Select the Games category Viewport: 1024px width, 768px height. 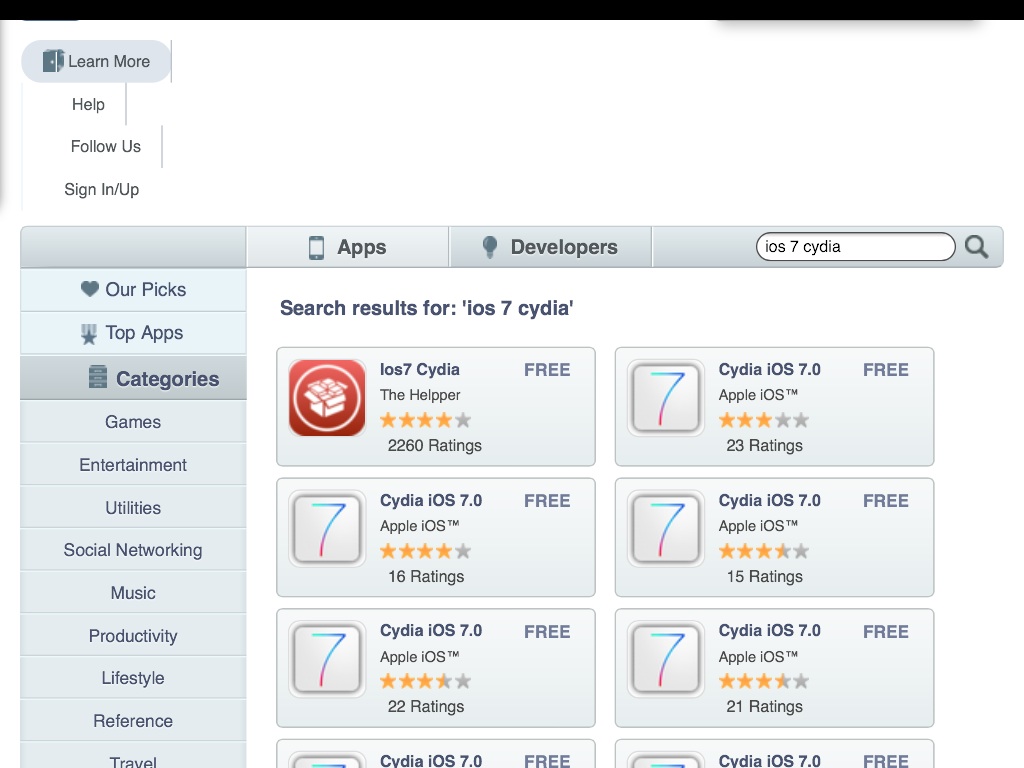pos(133,422)
